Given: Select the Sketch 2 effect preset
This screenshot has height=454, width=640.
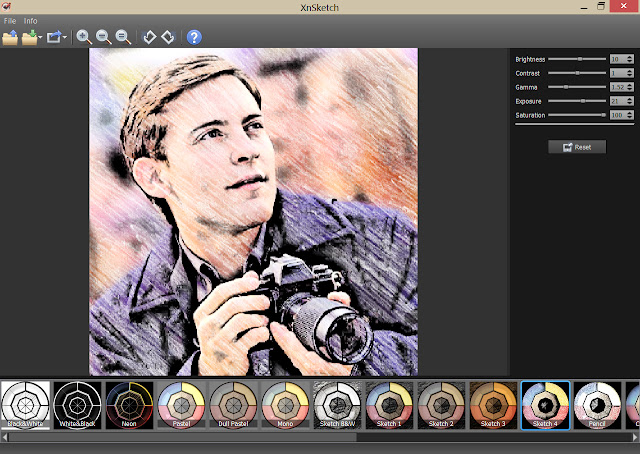Looking at the screenshot, I should [441, 405].
